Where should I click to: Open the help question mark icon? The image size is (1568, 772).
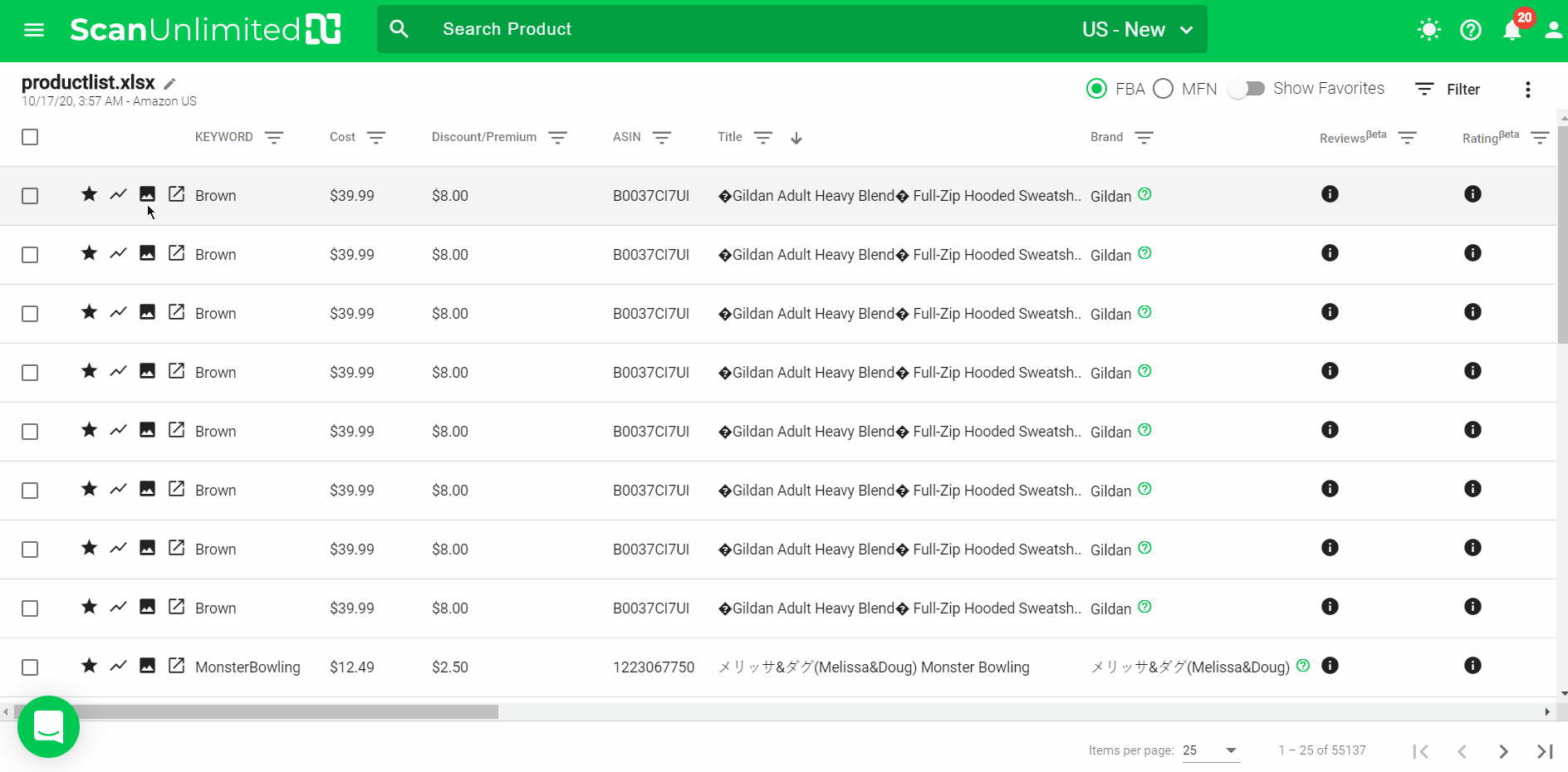(x=1470, y=30)
